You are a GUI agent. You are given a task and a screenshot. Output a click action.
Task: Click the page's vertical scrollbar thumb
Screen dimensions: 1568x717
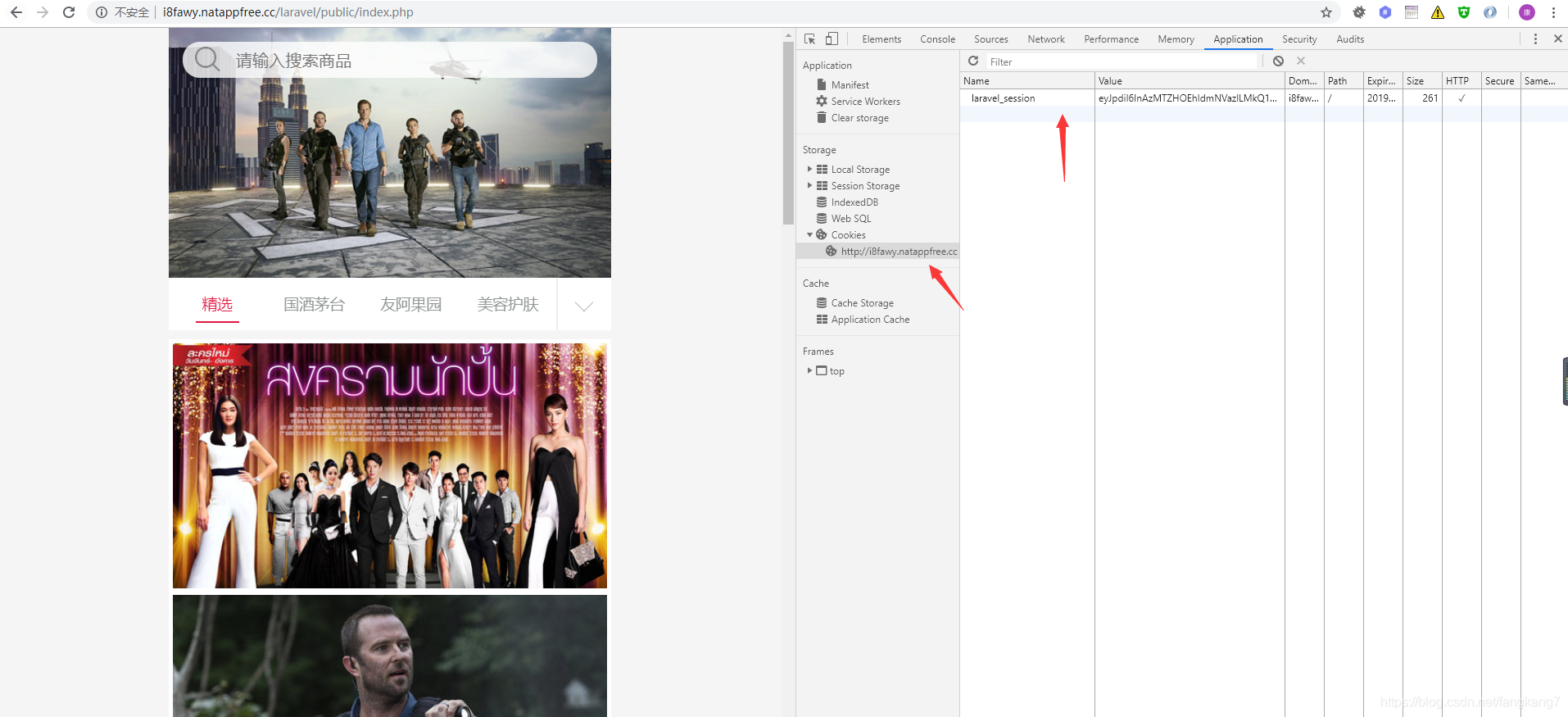coord(788,133)
